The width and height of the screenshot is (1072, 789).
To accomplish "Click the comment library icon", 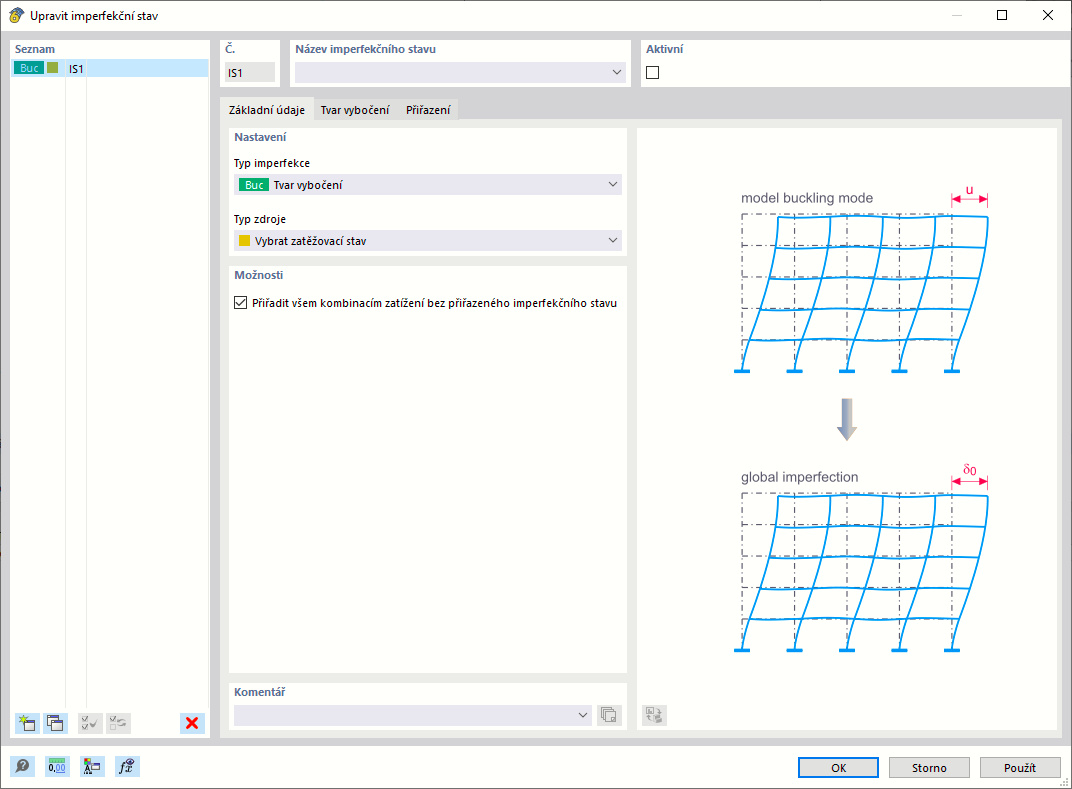I will tap(608, 715).
